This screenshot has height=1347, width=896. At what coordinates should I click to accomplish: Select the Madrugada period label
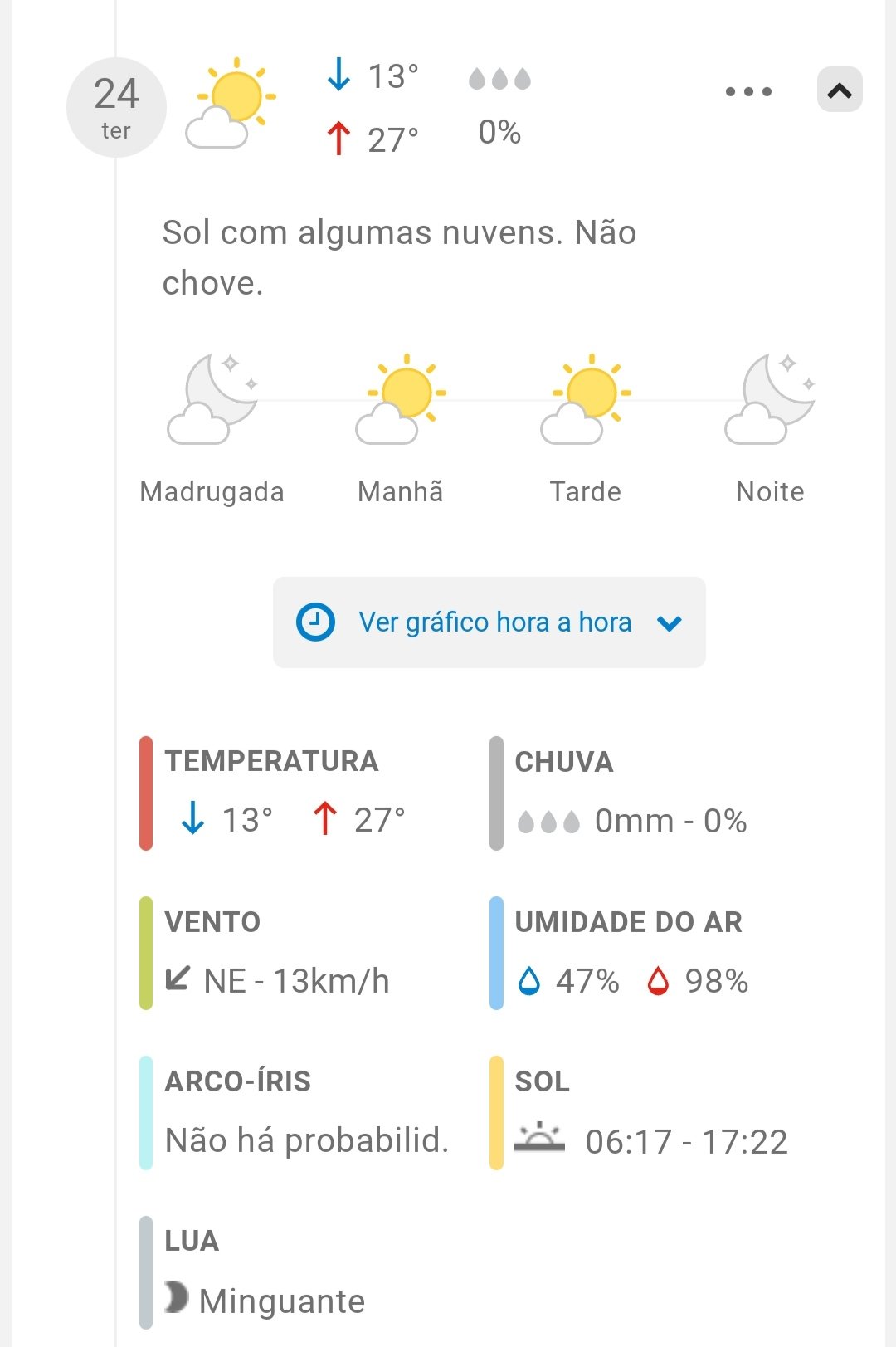212,491
